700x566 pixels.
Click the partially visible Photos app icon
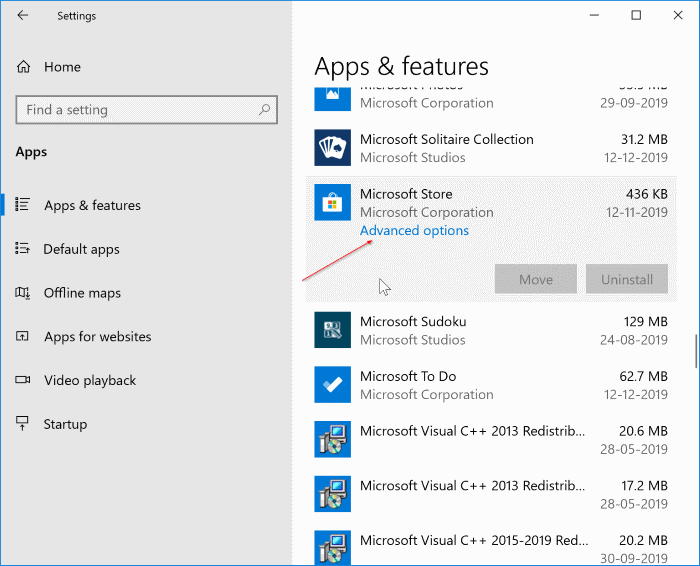pos(333,99)
